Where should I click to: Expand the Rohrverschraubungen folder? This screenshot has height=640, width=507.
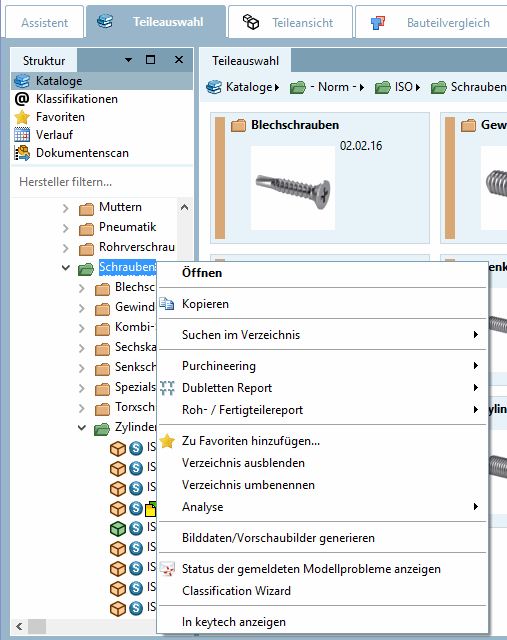coord(65,248)
